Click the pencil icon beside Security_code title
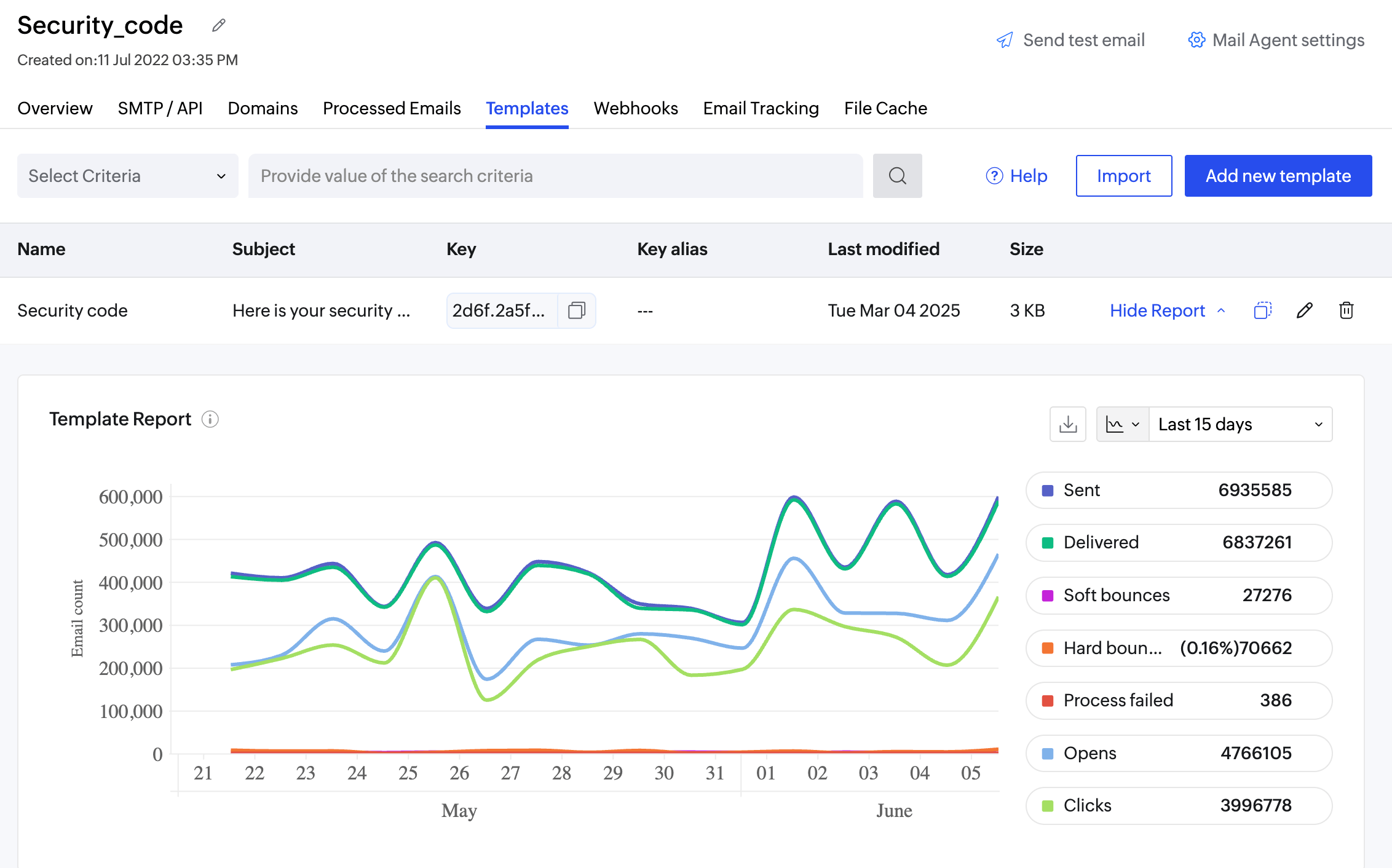This screenshot has width=1392, height=868. (x=219, y=25)
